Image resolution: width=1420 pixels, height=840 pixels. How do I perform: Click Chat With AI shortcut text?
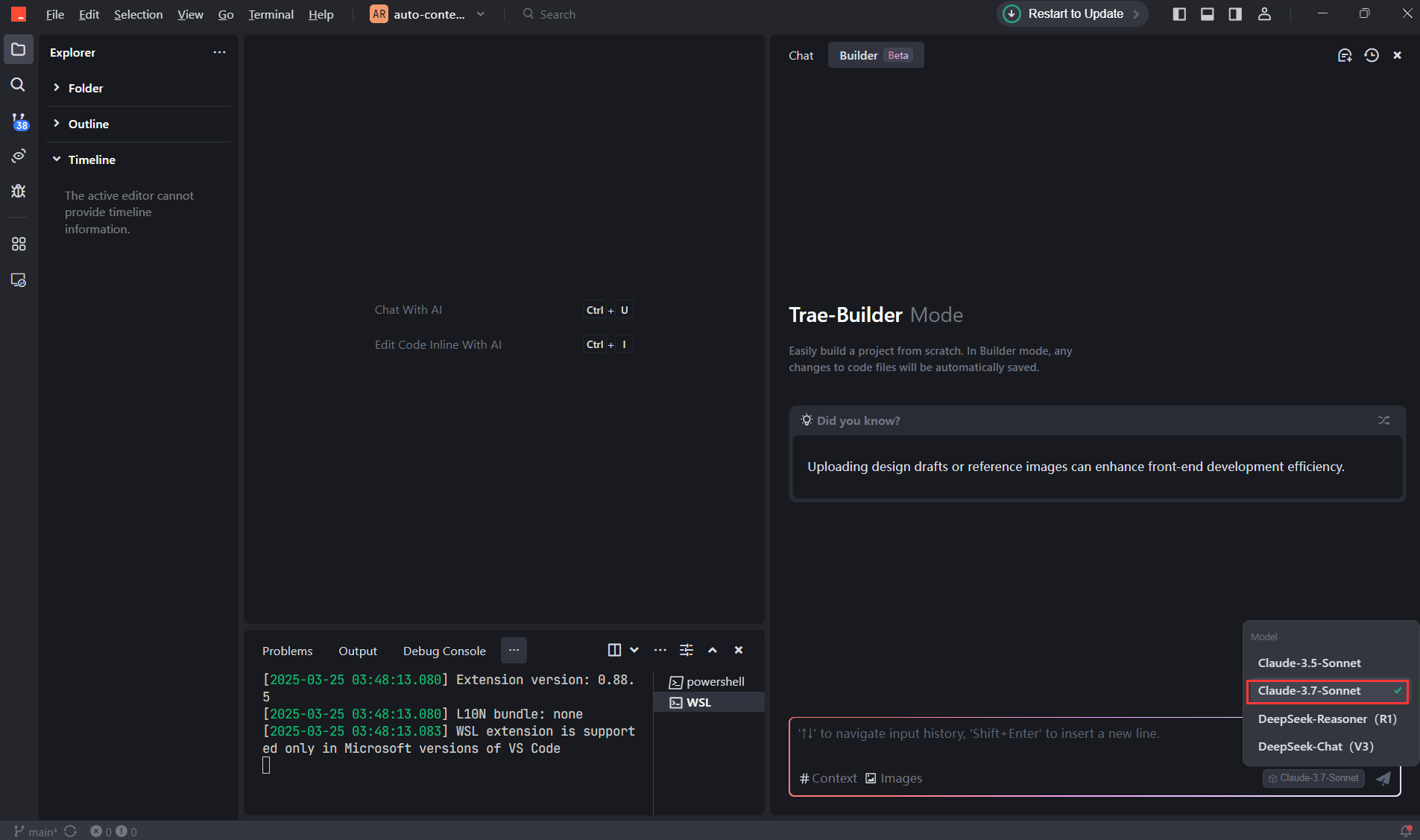tap(408, 310)
